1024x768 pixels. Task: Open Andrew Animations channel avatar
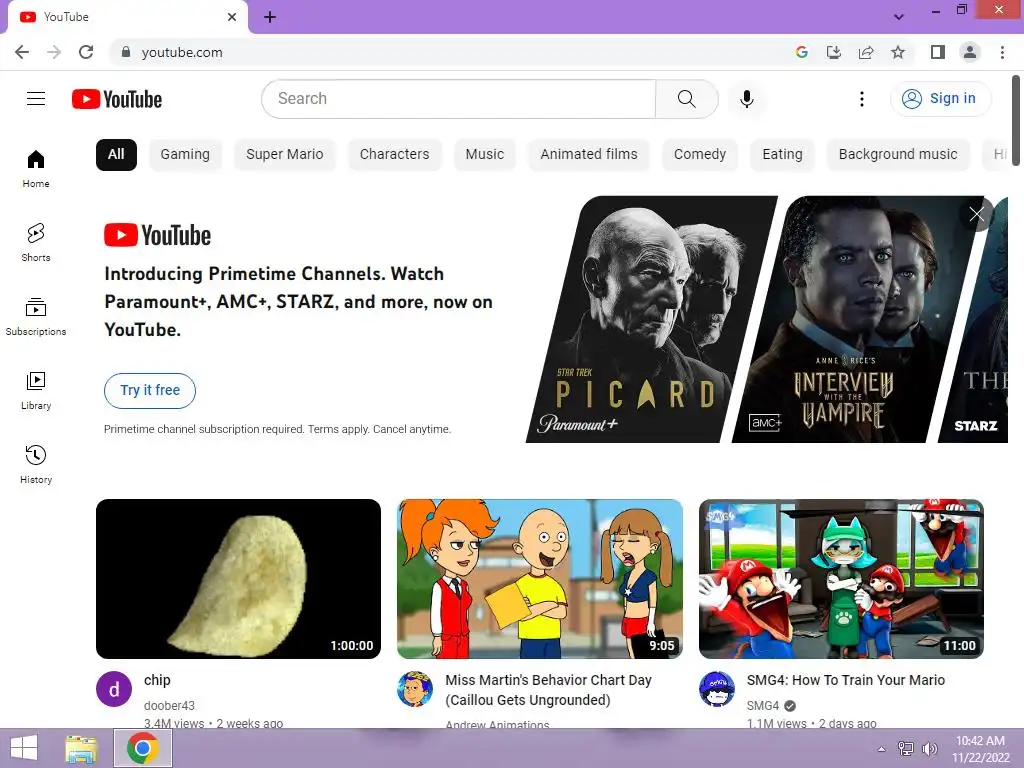tap(415, 689)
